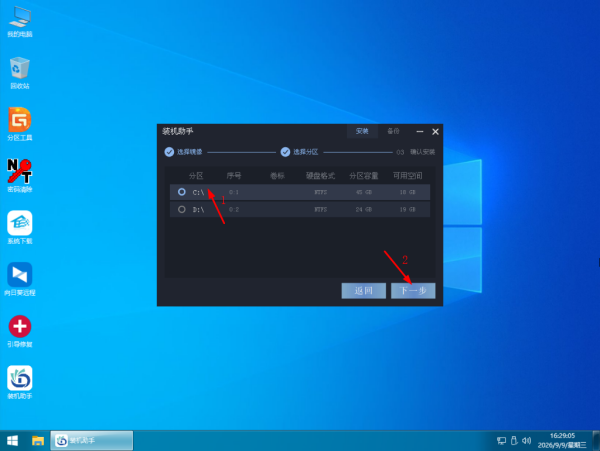The image size is (600, 451).
Task: Click the 卷标 column header
Action: tap(277, 176)
